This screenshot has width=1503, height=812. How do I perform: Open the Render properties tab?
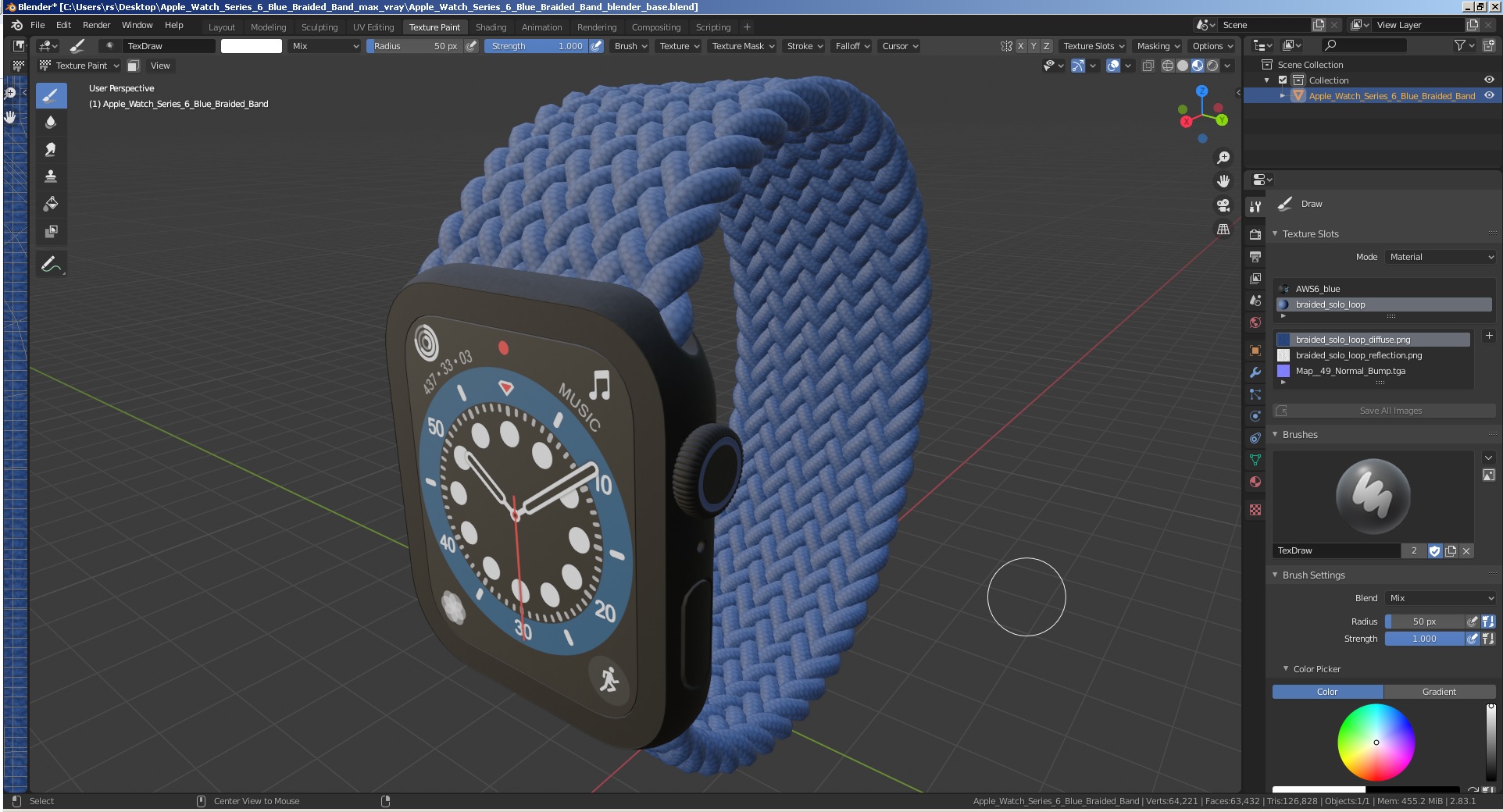(1255, 234)
